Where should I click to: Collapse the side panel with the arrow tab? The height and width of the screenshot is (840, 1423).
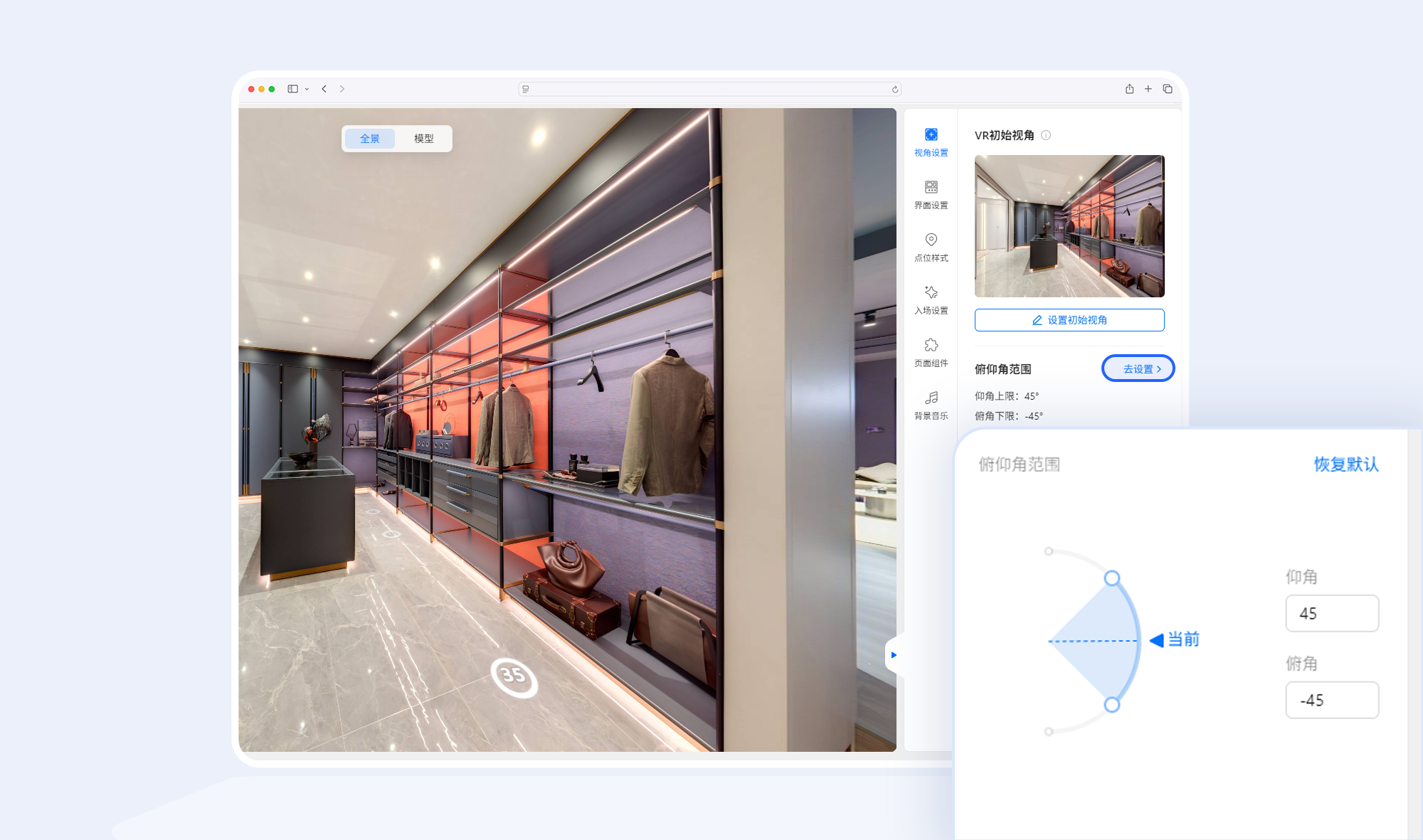click(x=894, y=655)
